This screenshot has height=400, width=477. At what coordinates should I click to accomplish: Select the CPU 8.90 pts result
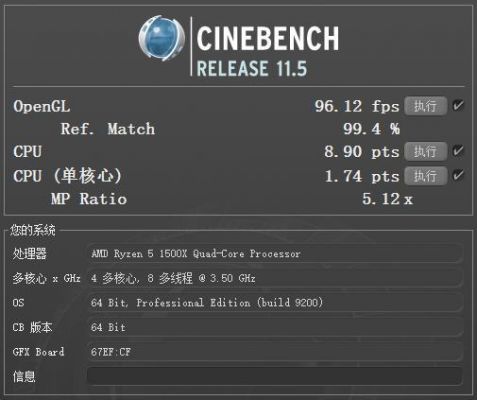pyautogui.click(x=362, y=152)
